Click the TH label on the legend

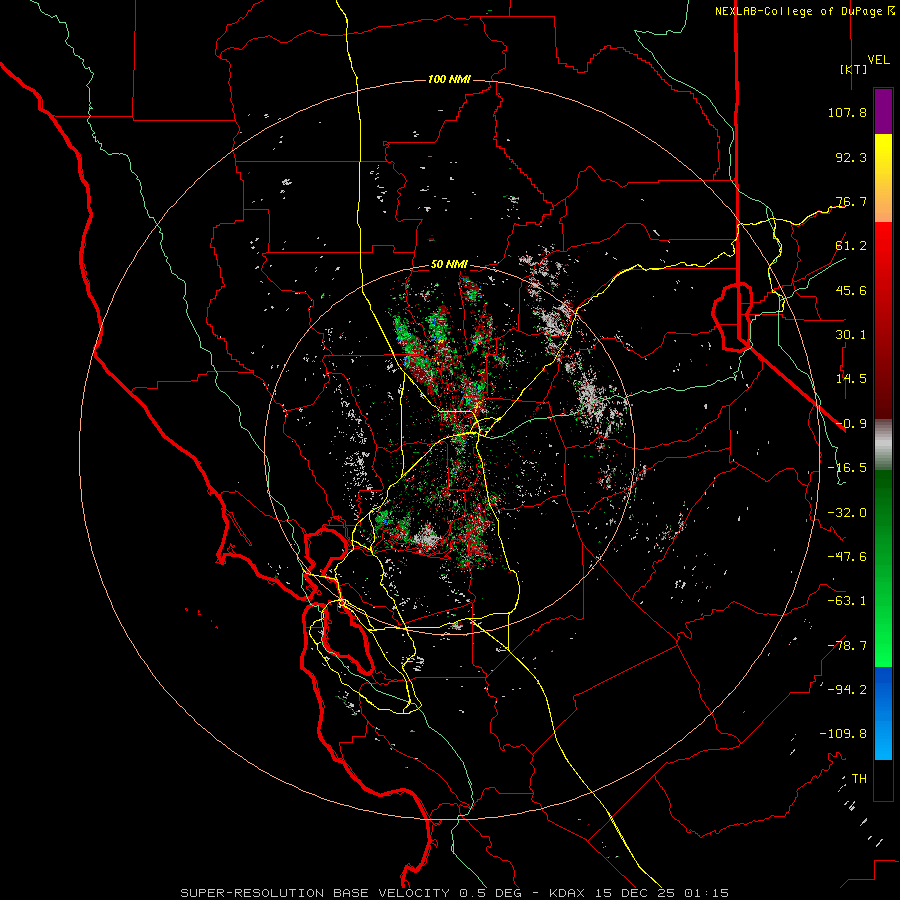click(859, 779)
